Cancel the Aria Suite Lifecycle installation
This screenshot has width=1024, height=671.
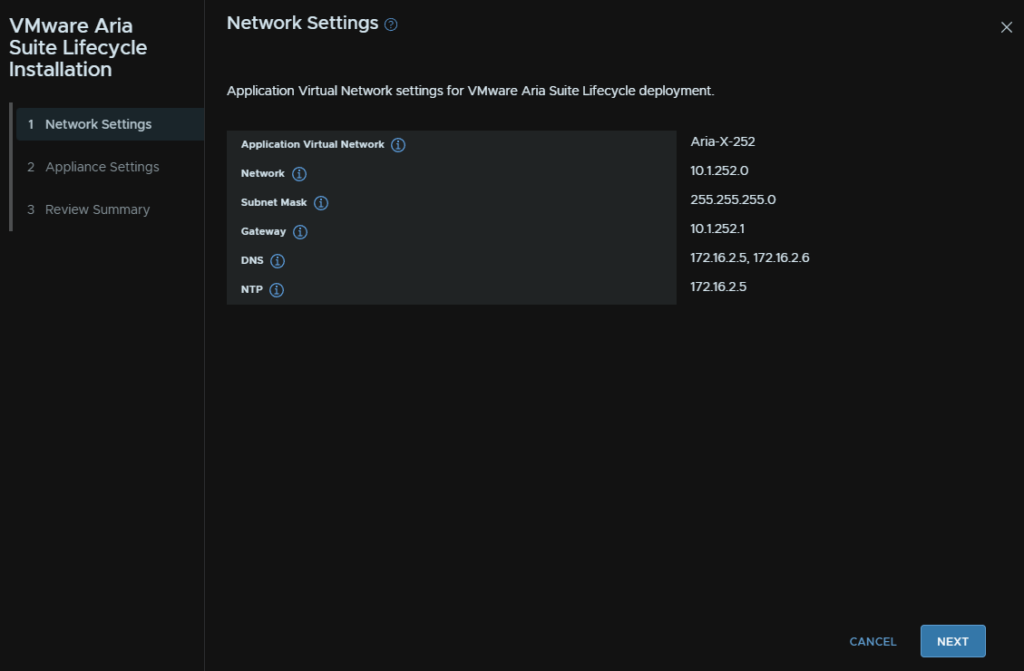[872, 642]
